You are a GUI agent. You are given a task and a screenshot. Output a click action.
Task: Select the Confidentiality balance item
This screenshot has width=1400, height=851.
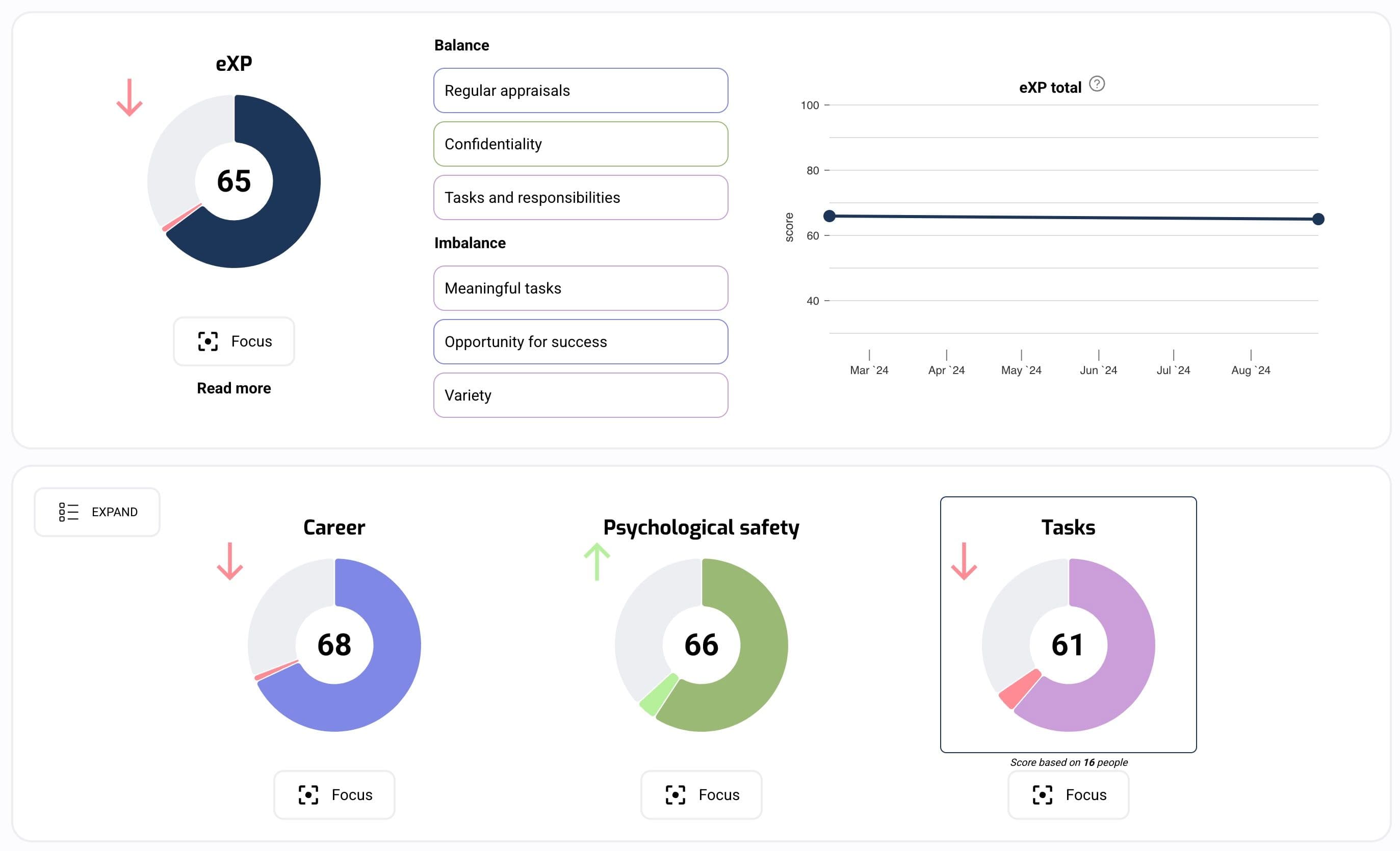click(581, 144)
